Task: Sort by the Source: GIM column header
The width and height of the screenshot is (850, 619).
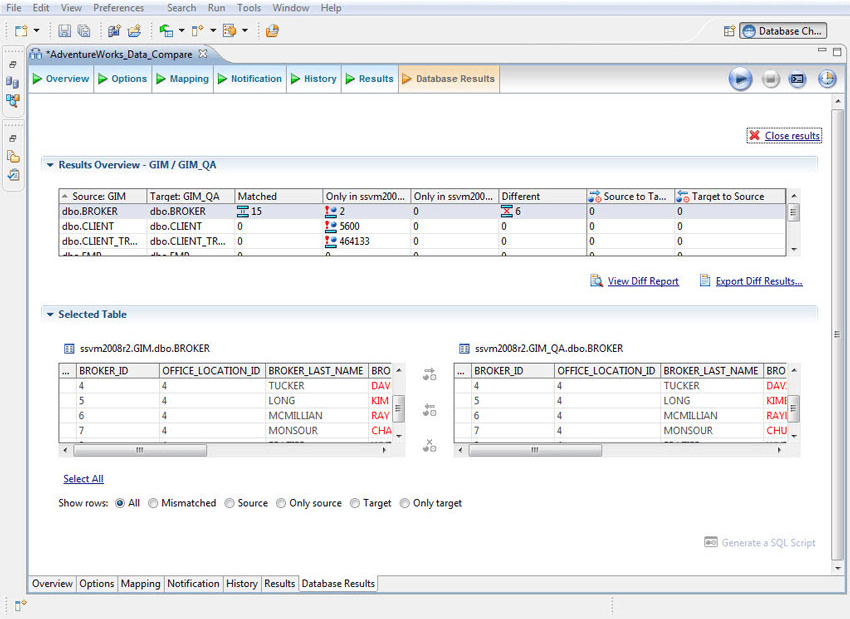Action: pos(102,196)
